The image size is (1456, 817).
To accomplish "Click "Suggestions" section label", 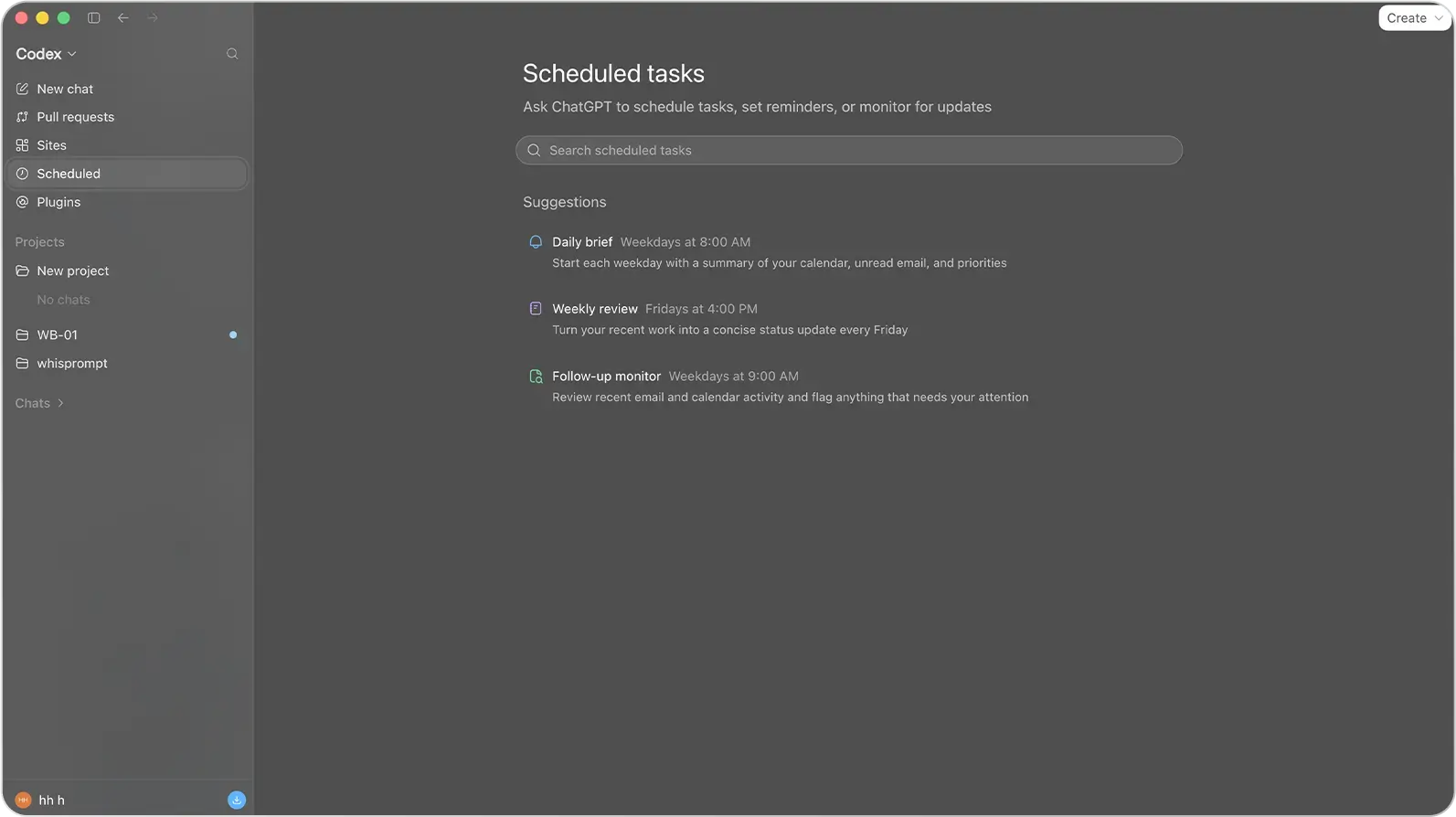I will tap(564, 202).
